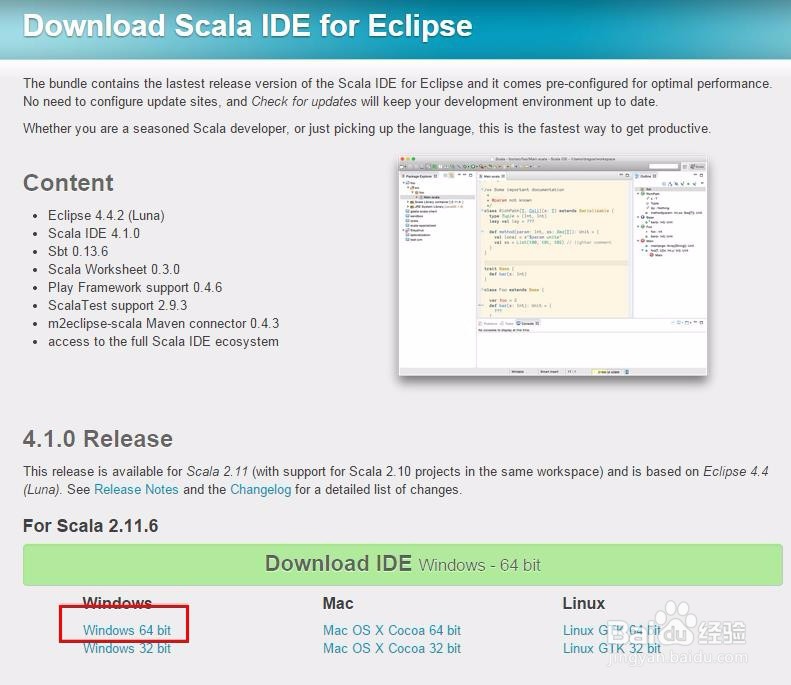Click the 'Download Scala IDE for Eclipse' title
The height and width of the screenshot is (685, 791).
248,26
